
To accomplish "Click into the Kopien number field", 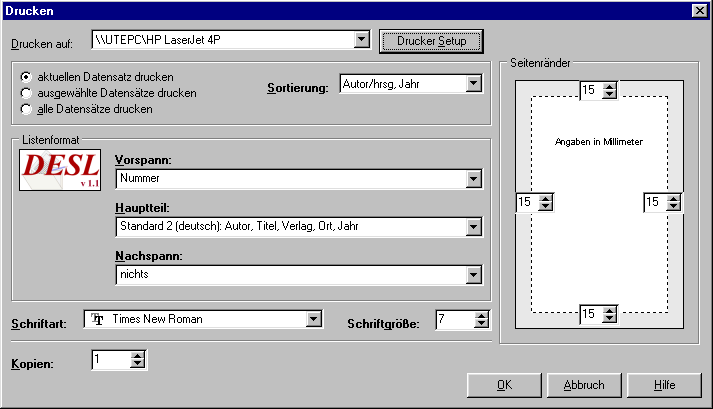I will (111, 360).
